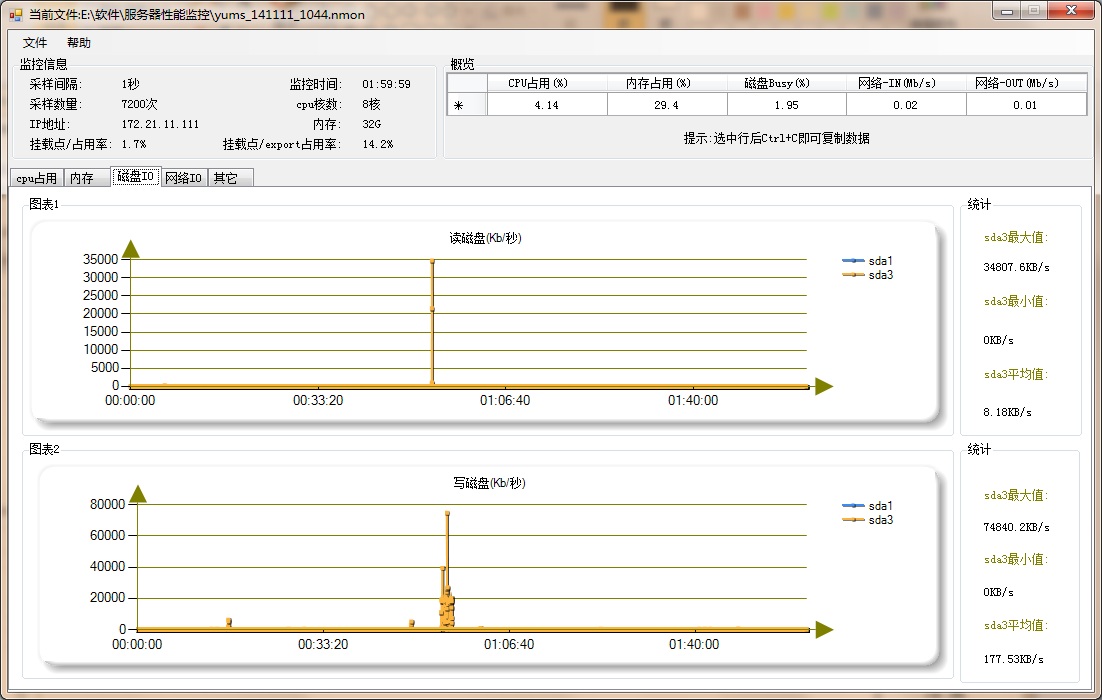Click the /export usage value 14.2%
Viewport: 1102px width, 700px height.
[x=377, y=144]
